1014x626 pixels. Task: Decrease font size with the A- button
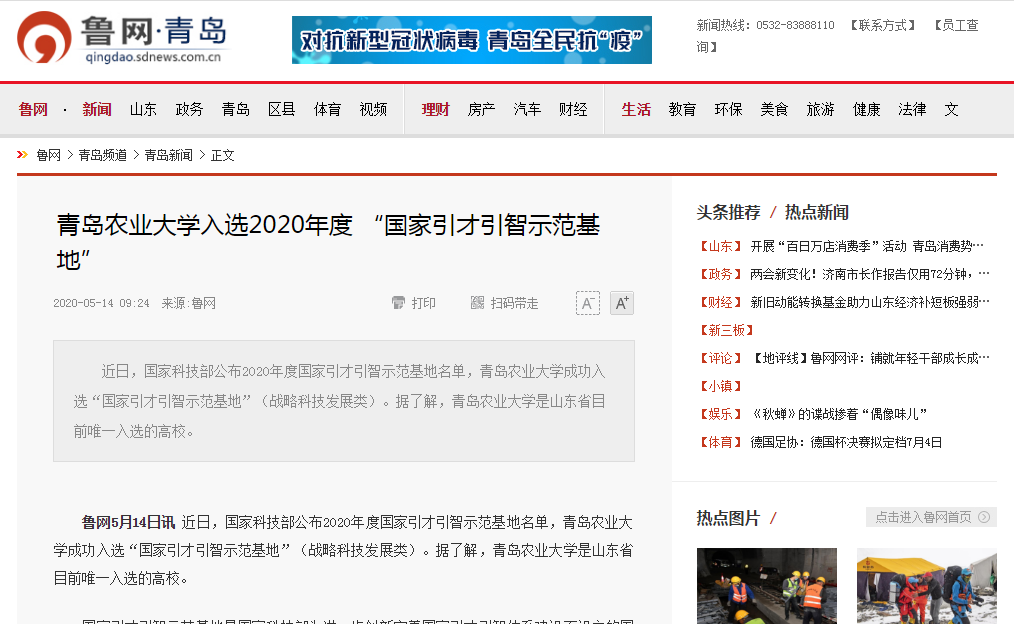[x=588, y=303]
